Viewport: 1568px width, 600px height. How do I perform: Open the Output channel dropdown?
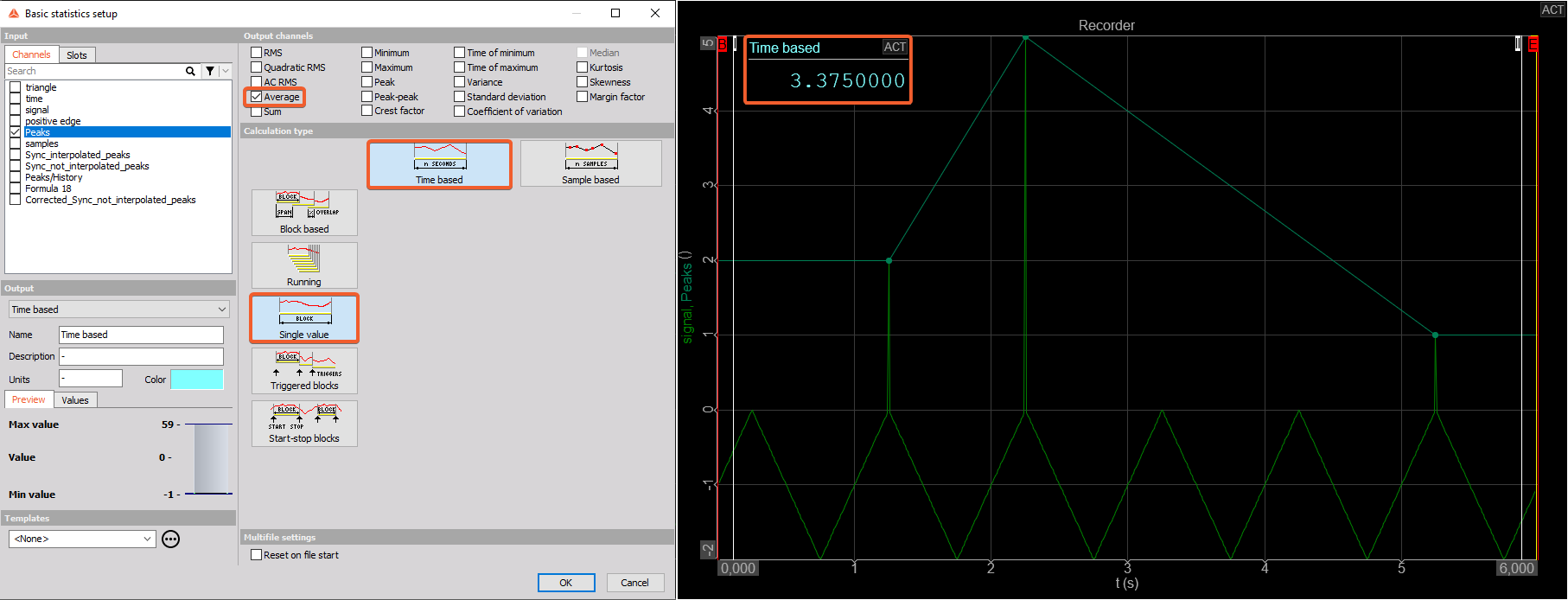(x=118, y=310)
